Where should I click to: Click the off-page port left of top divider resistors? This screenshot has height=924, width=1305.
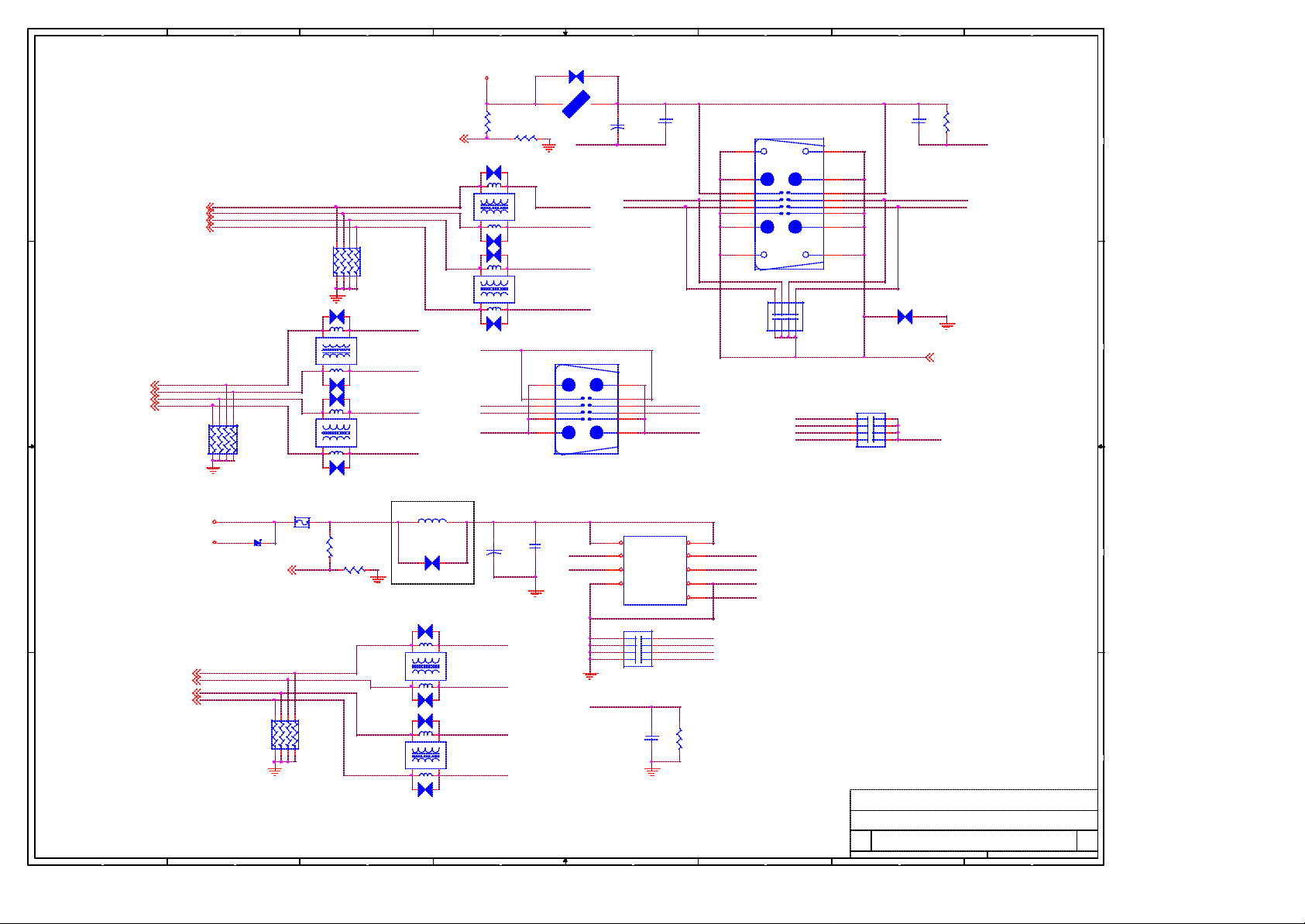tap(464, 139)
